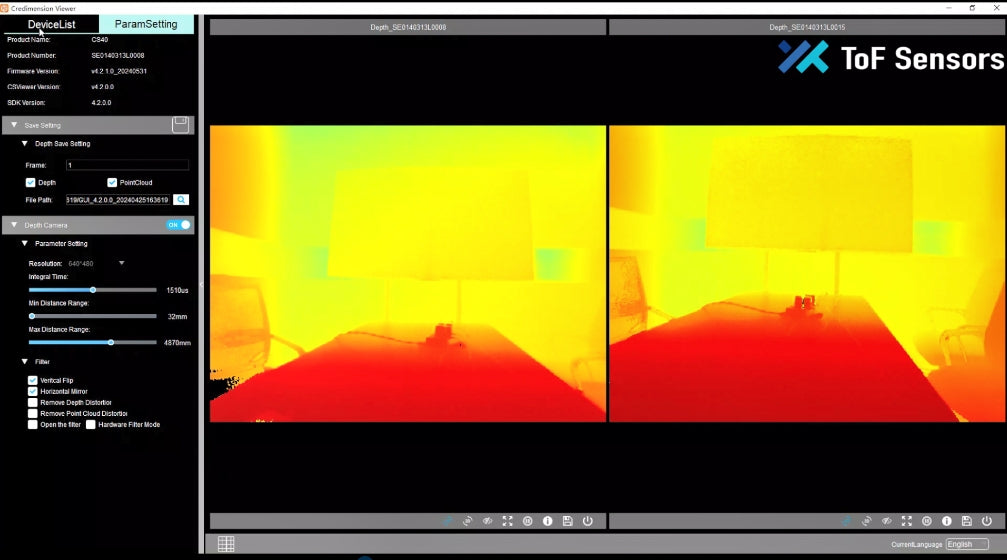
Task: Click fullscreen icon under left depth view
Action: [507, 521]
